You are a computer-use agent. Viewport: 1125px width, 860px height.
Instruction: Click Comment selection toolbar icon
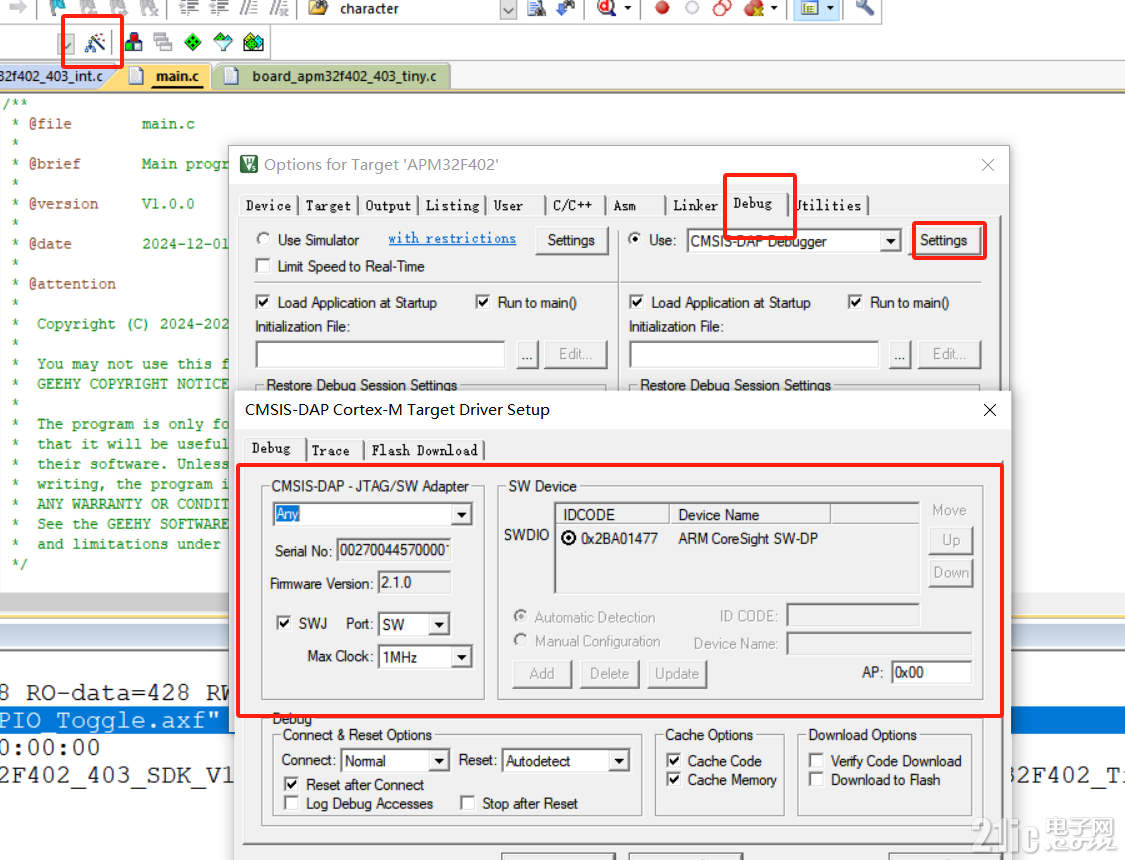click(249, 8)
